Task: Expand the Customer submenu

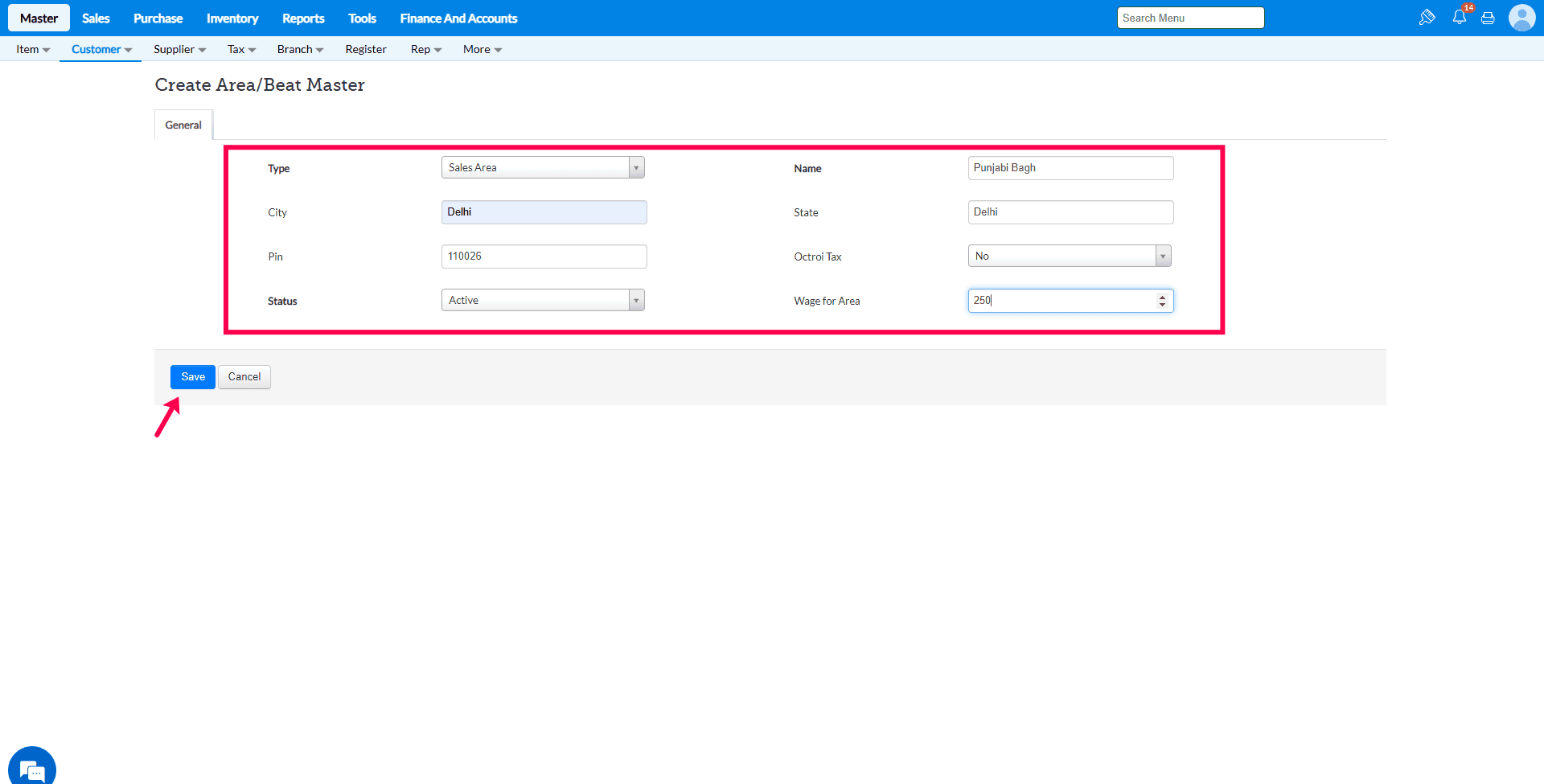Action: [101, 49]
